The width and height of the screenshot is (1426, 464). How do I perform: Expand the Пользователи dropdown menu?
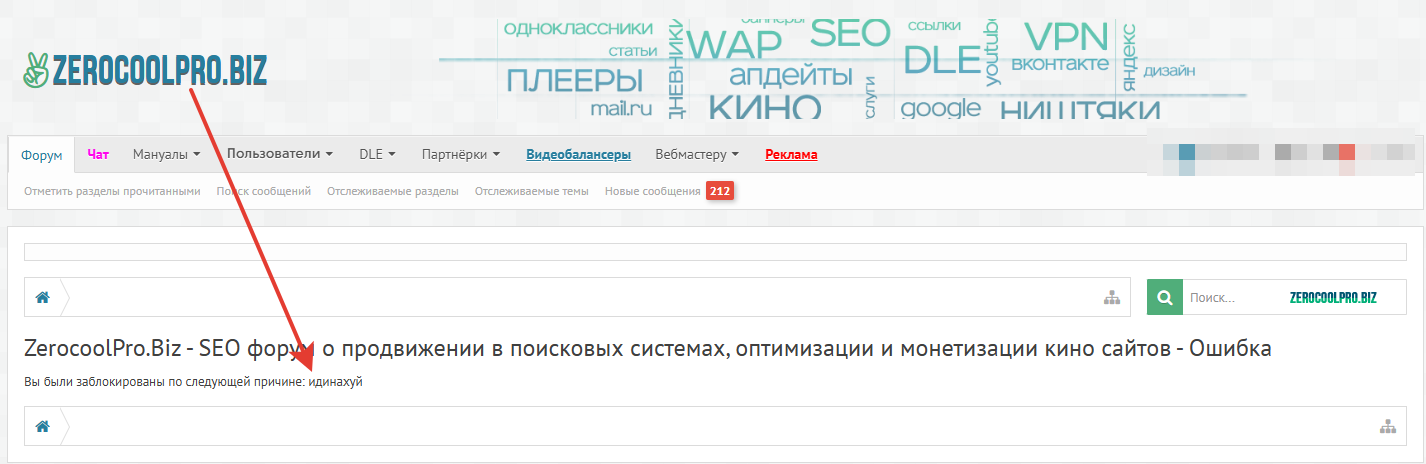[x=280, y=155]
